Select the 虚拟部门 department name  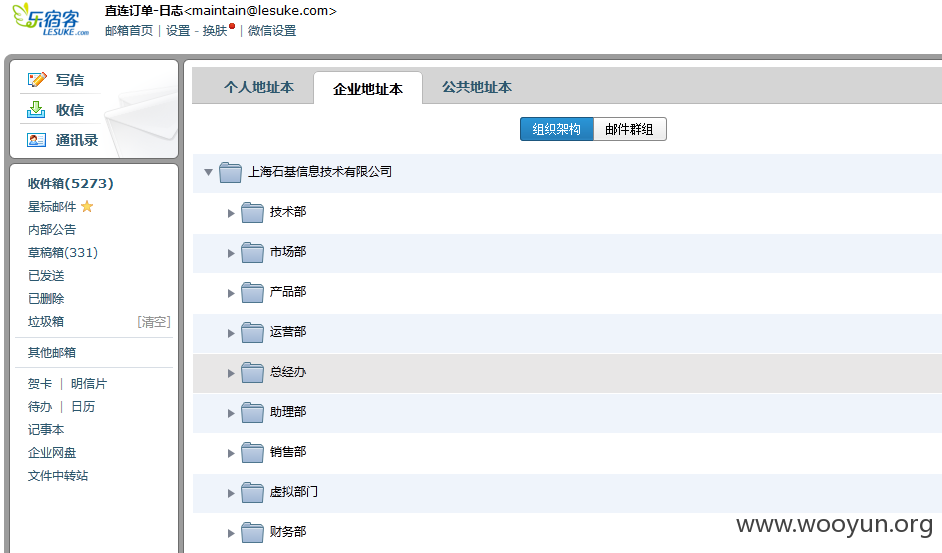coord(294,492)
